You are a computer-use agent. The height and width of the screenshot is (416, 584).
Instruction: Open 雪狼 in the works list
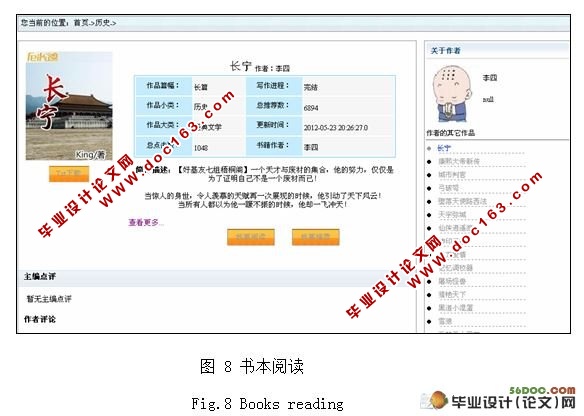pyautogui.click(x=445, y=321)
